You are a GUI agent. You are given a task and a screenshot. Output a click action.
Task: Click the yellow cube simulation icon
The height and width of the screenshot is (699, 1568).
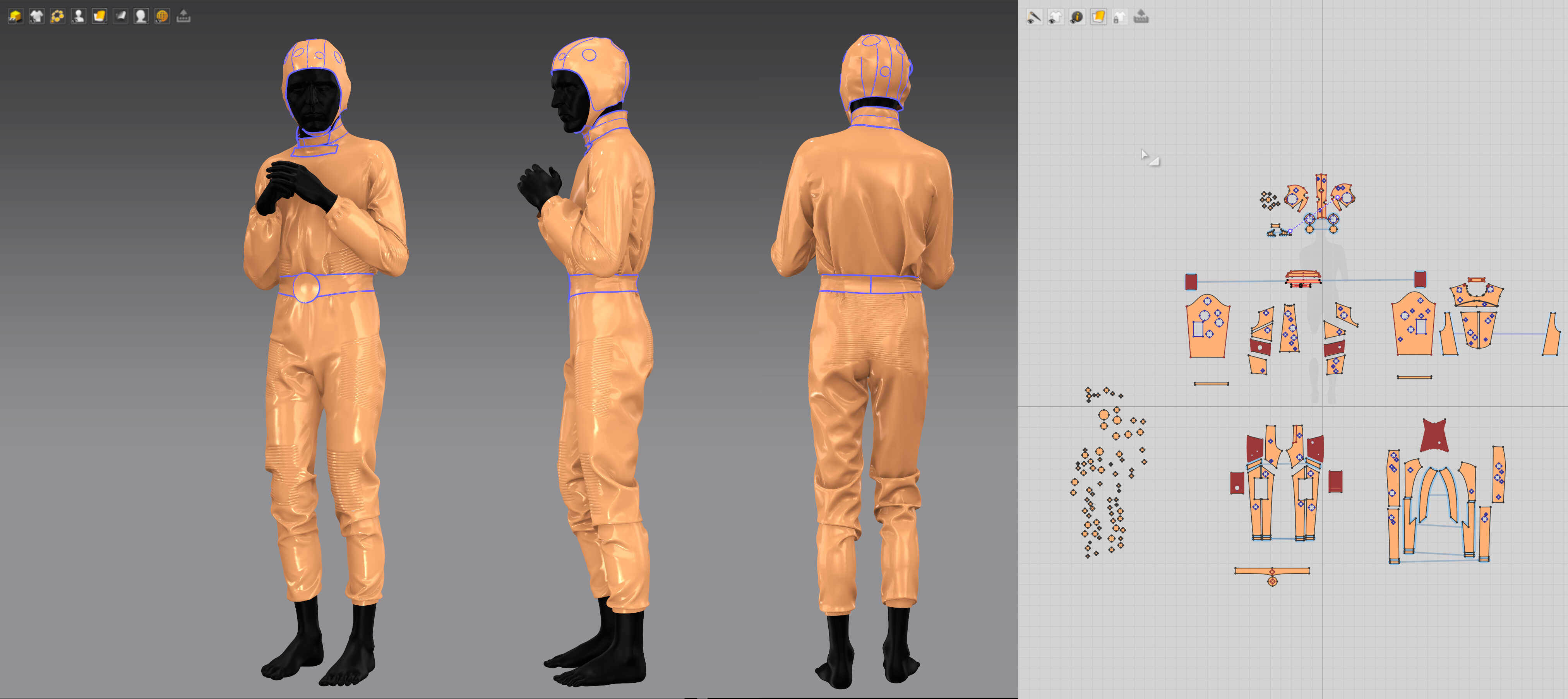15,16
